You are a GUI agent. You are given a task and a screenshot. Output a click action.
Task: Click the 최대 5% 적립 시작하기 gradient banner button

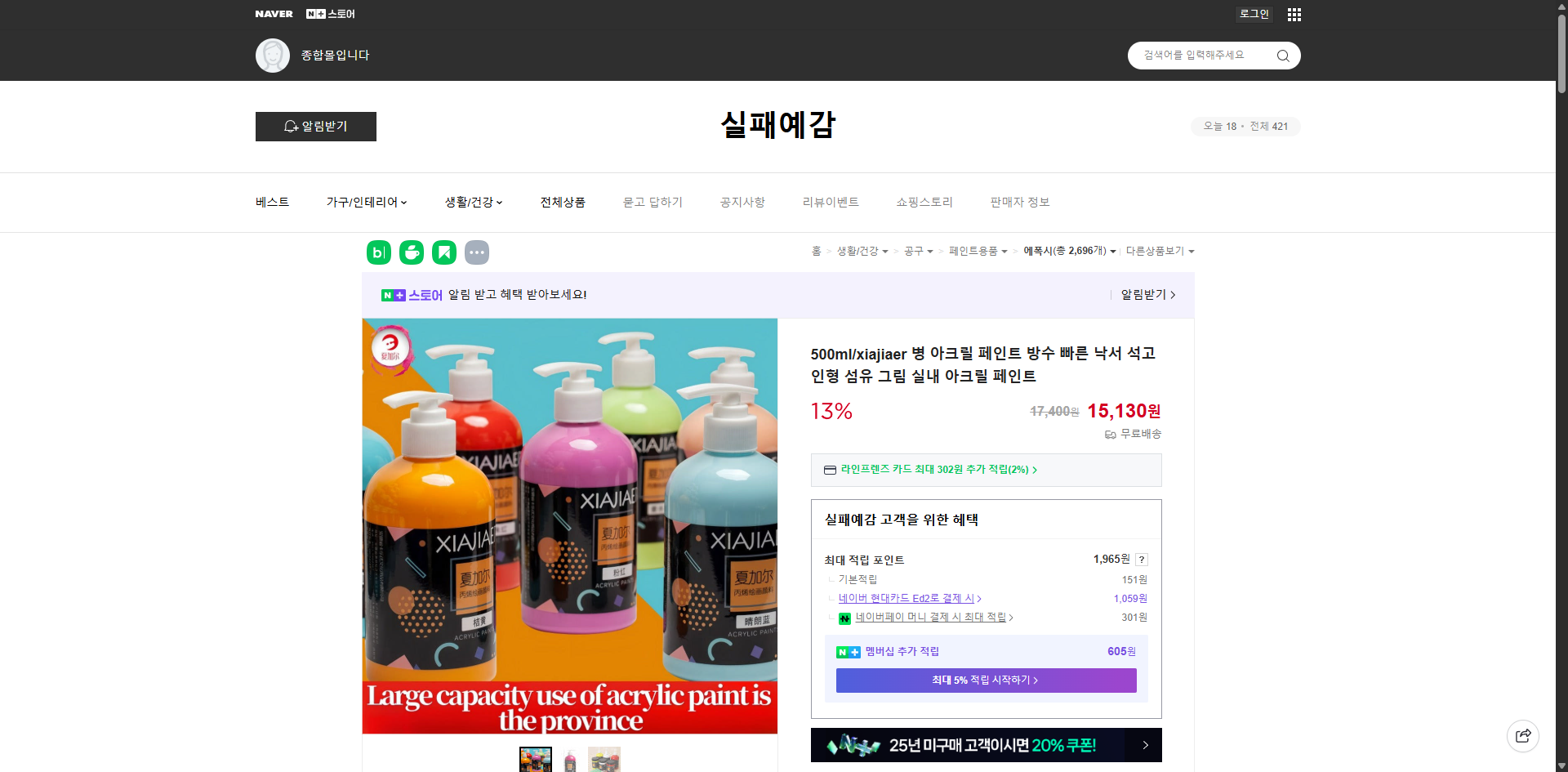coord(986,680)
